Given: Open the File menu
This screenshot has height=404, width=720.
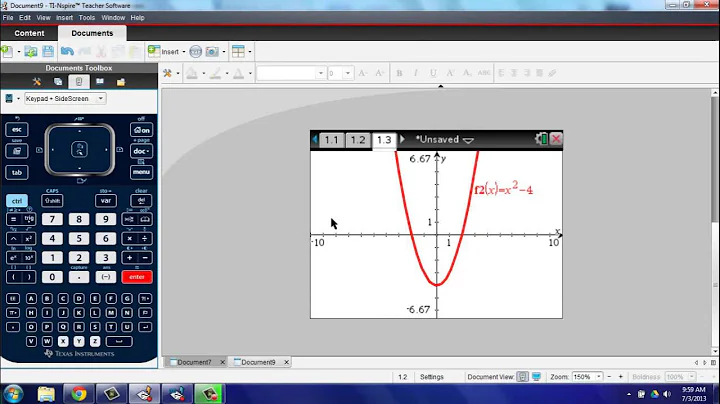Looking at the screenshot, I should (x=8, y=17).
